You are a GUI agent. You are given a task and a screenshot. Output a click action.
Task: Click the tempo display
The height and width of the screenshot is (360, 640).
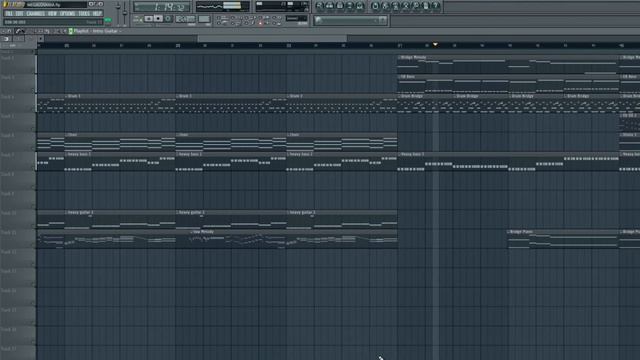(x=185, y=19)
